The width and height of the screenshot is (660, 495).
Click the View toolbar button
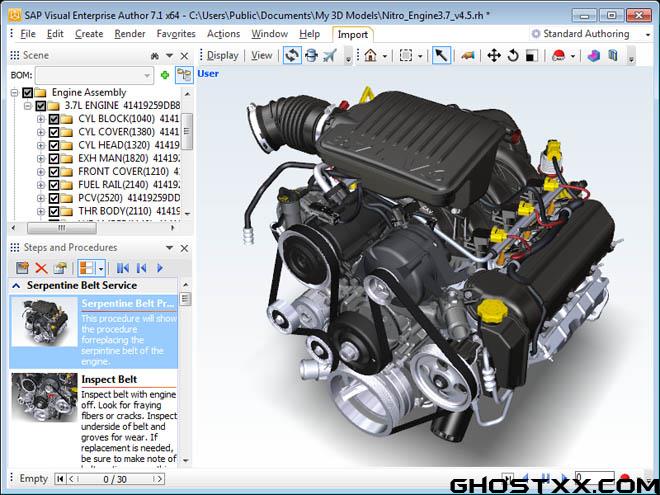261,56
